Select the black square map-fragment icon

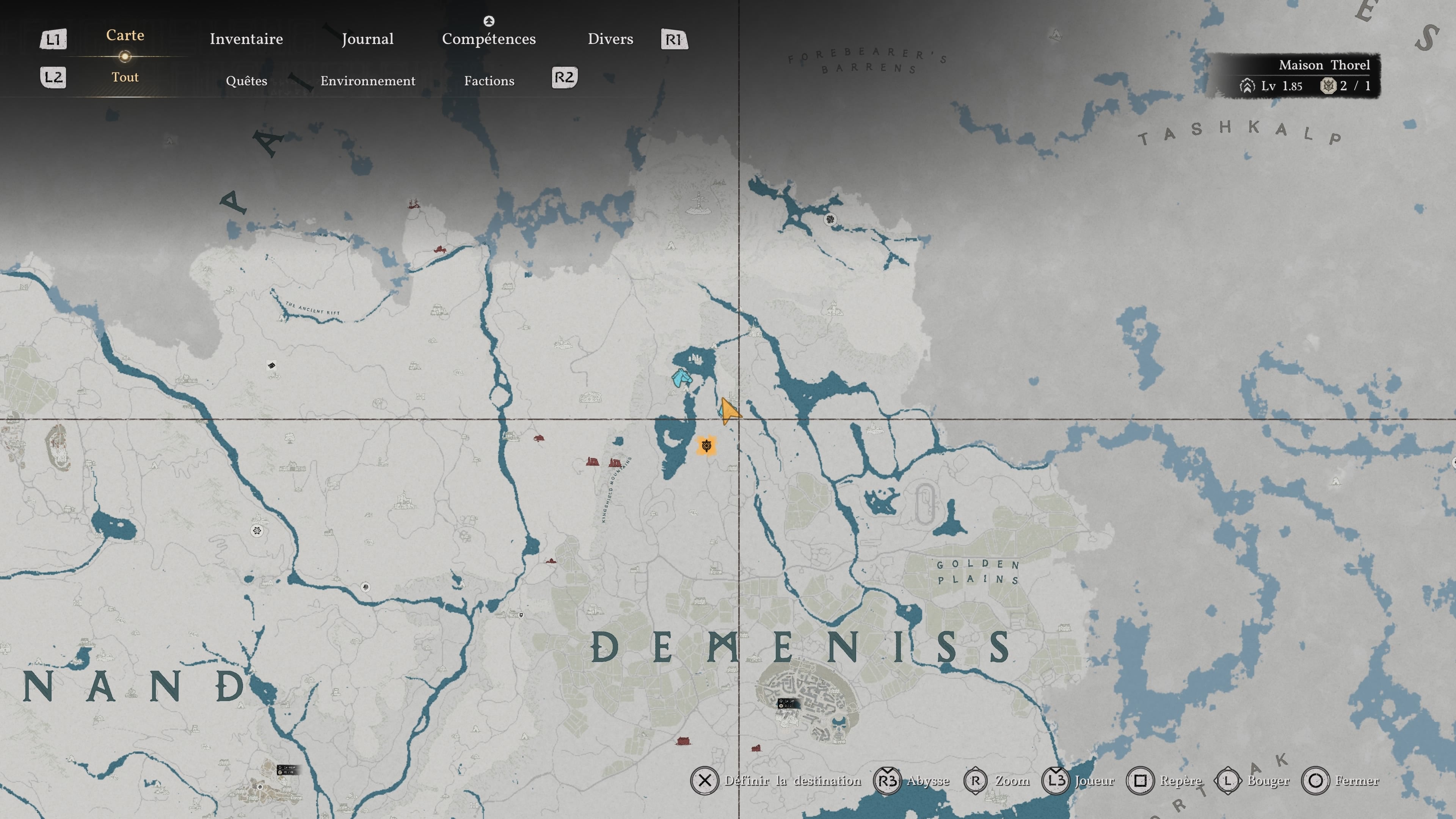pyautogui.click(x=271, y=366)
